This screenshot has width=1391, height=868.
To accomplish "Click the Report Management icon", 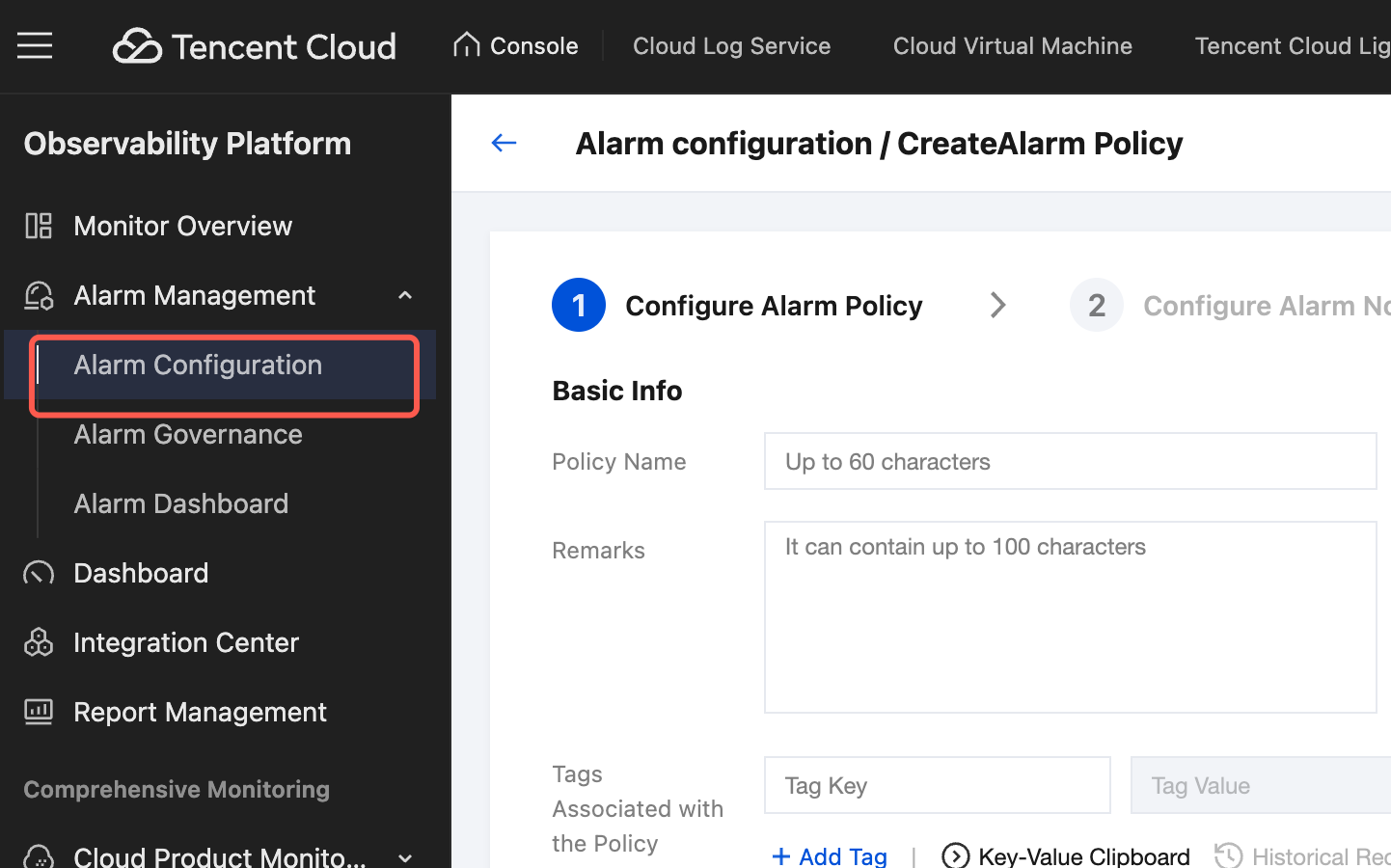I will (39, 712).
